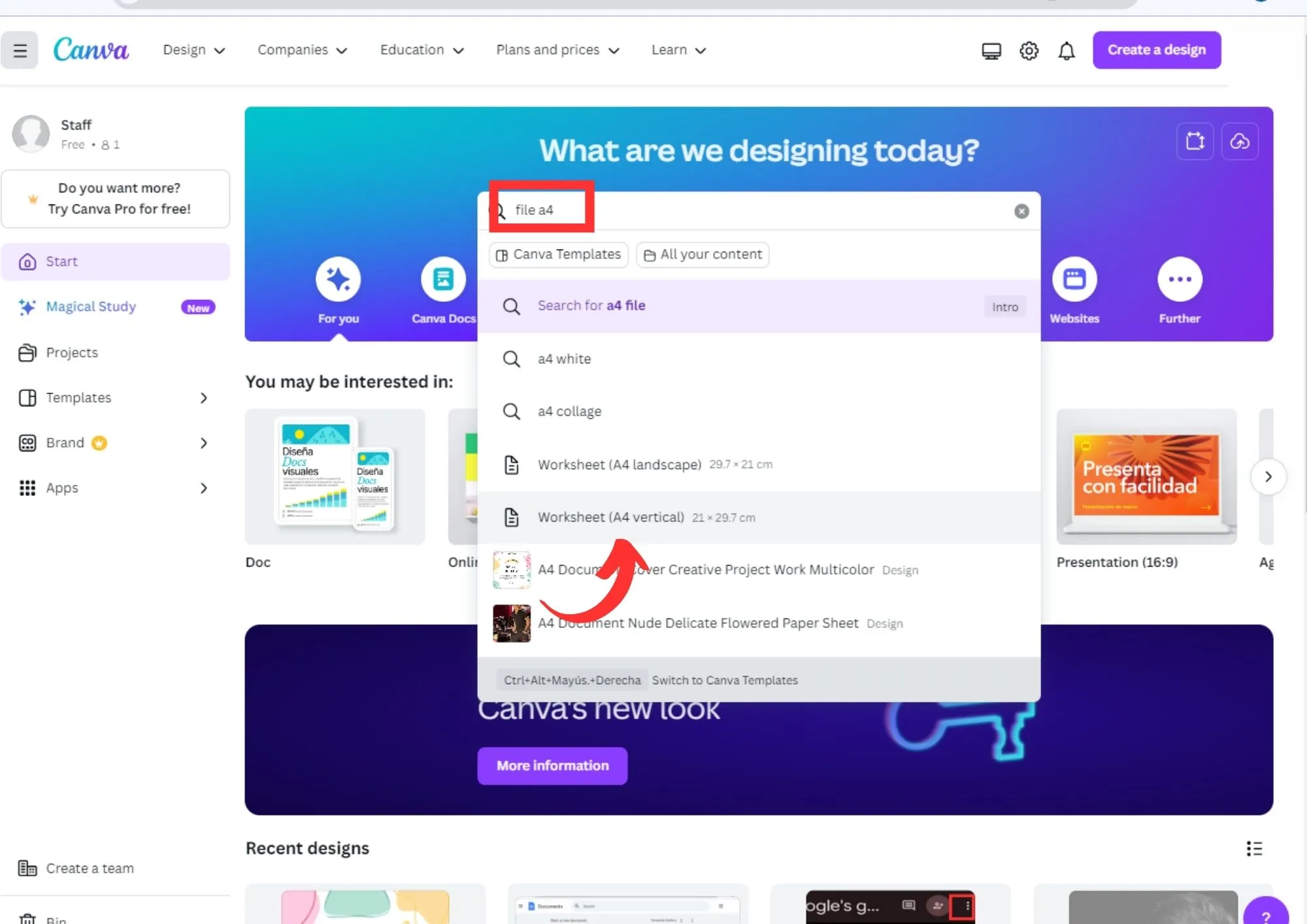This screenshot has height=924, width=1307.
Task: Click More information button
Action: pos(553,764)
